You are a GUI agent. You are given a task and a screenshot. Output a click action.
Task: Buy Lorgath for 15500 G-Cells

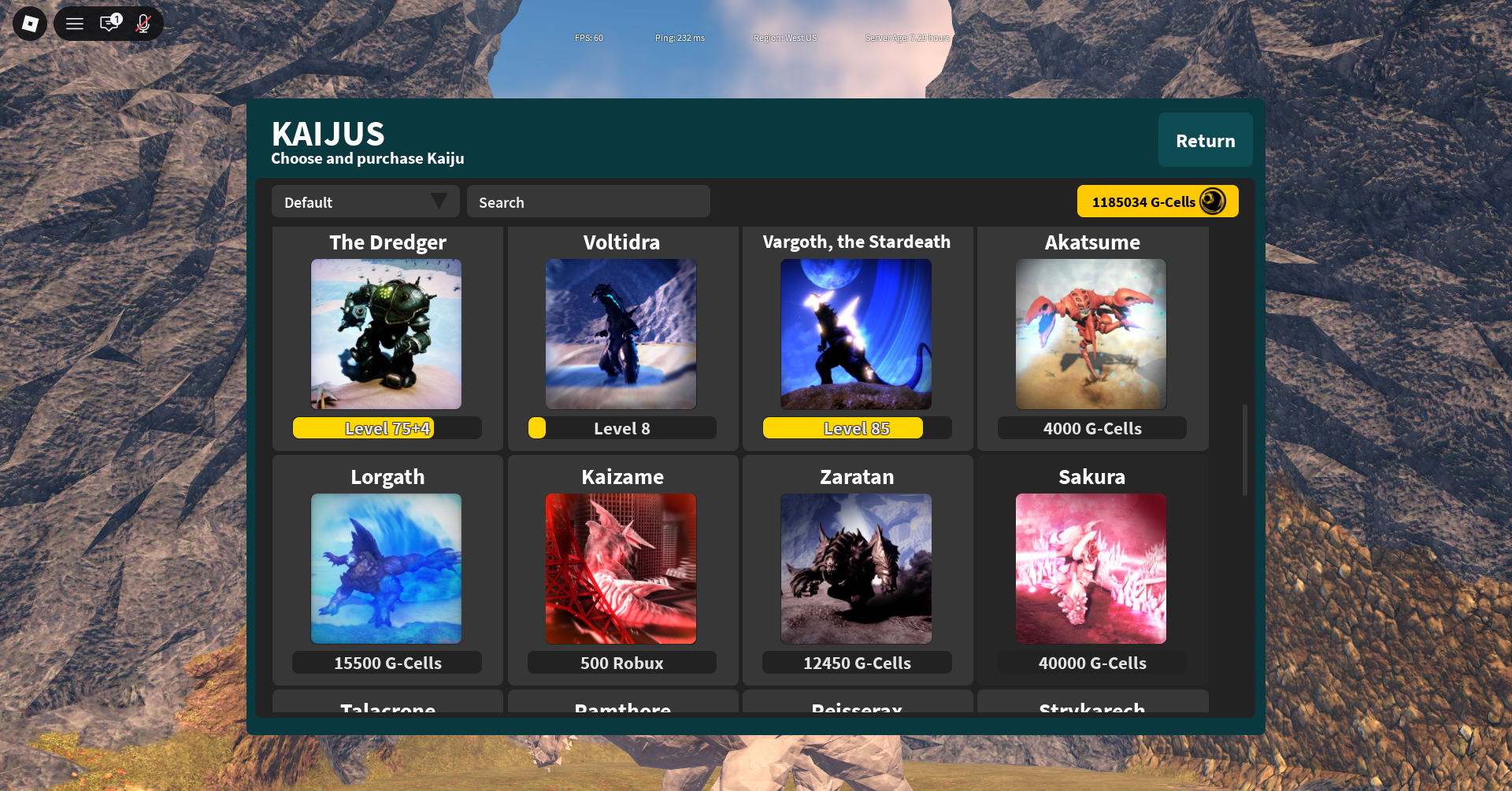click(387, 663)
